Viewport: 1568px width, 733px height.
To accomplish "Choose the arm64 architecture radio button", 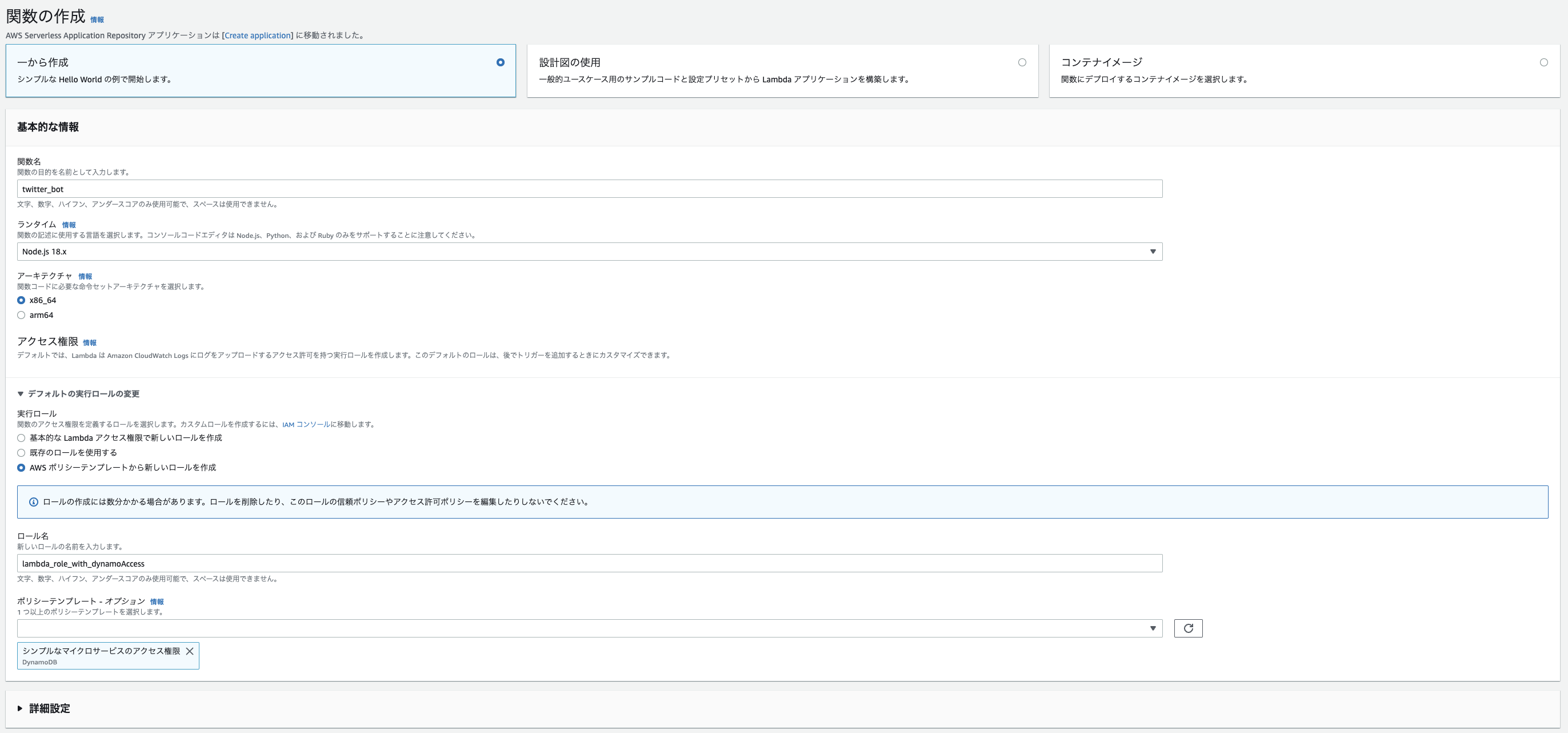I will [21, 316].
